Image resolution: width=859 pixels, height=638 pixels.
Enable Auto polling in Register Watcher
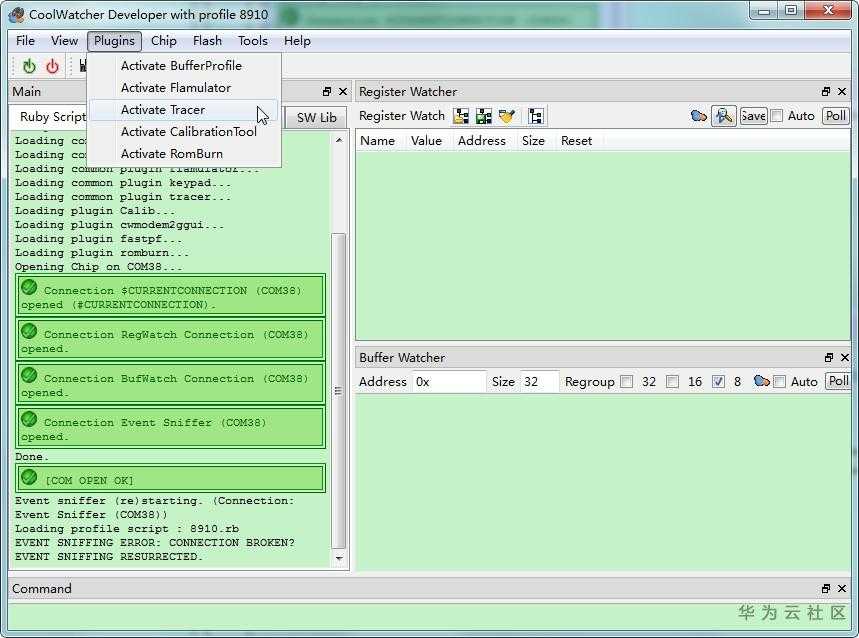point(776,116)
